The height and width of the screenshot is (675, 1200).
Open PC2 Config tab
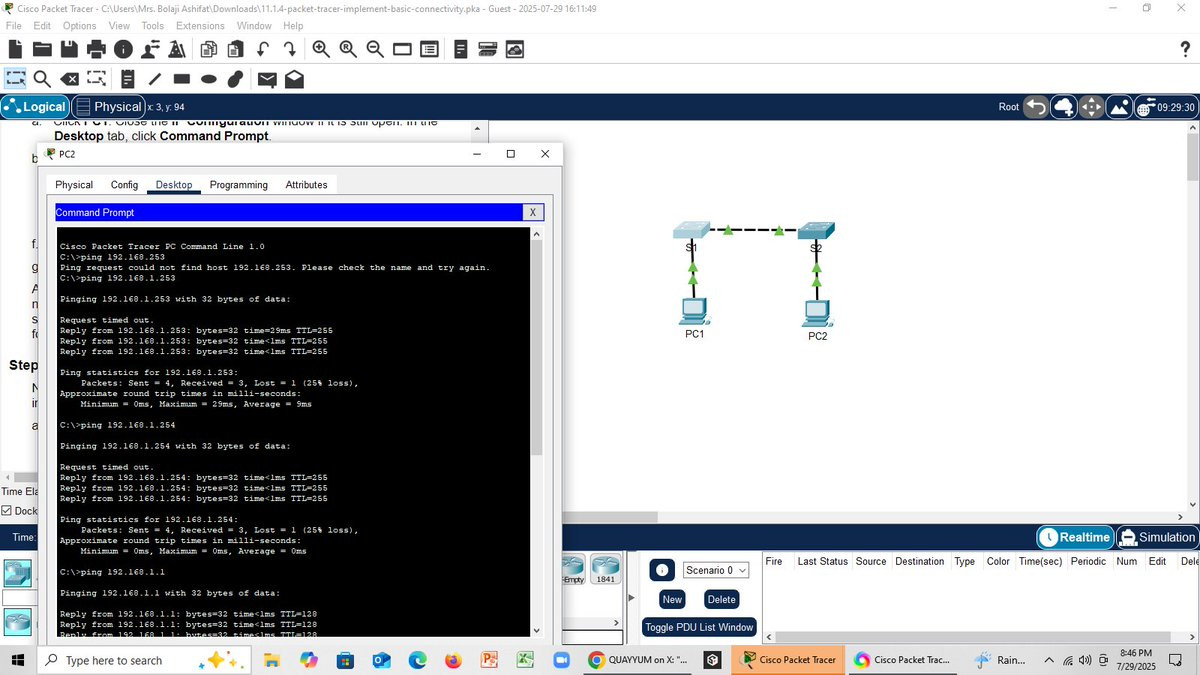tap(124, 185)
